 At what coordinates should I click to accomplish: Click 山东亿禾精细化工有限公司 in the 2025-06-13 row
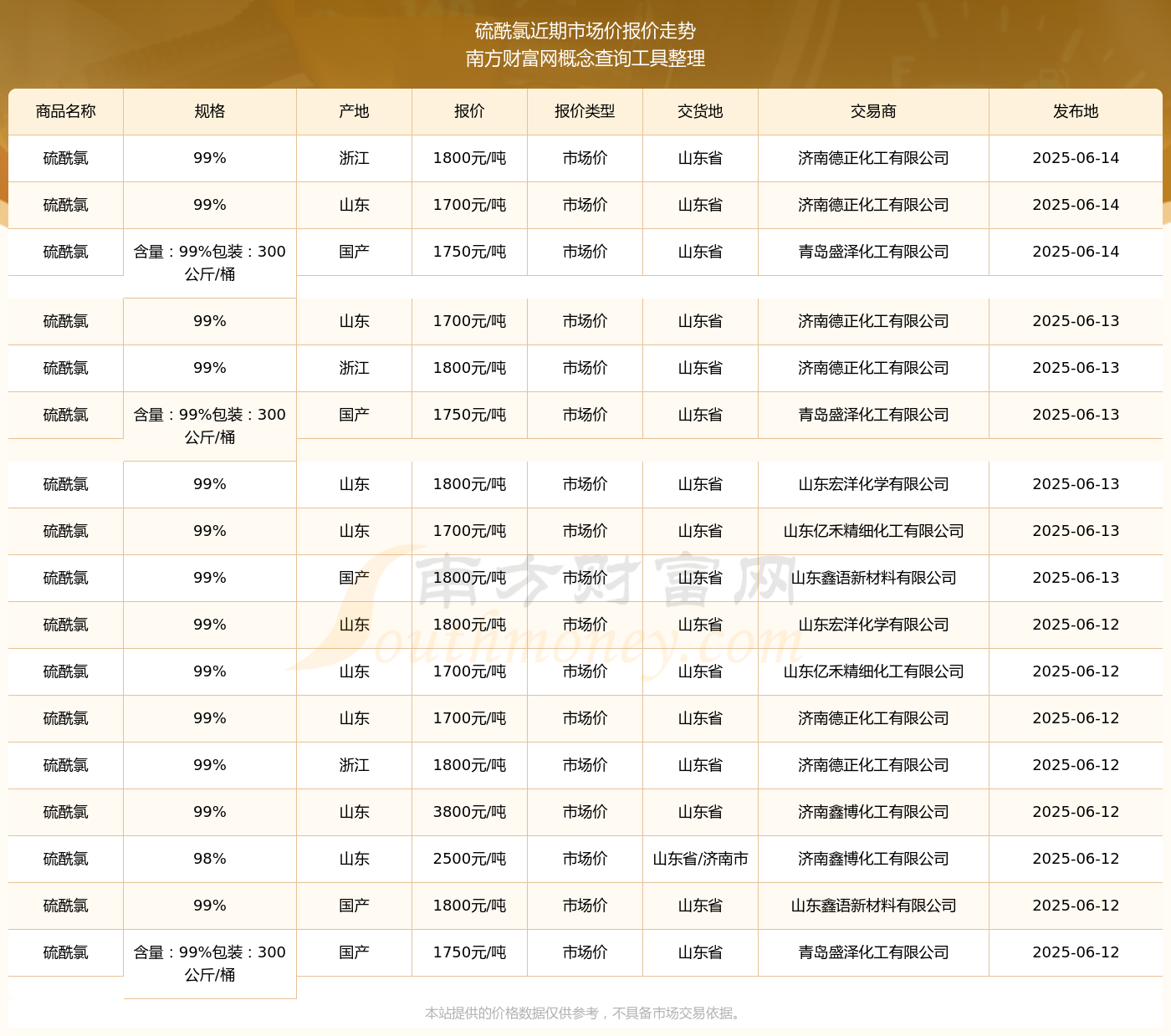874,531
